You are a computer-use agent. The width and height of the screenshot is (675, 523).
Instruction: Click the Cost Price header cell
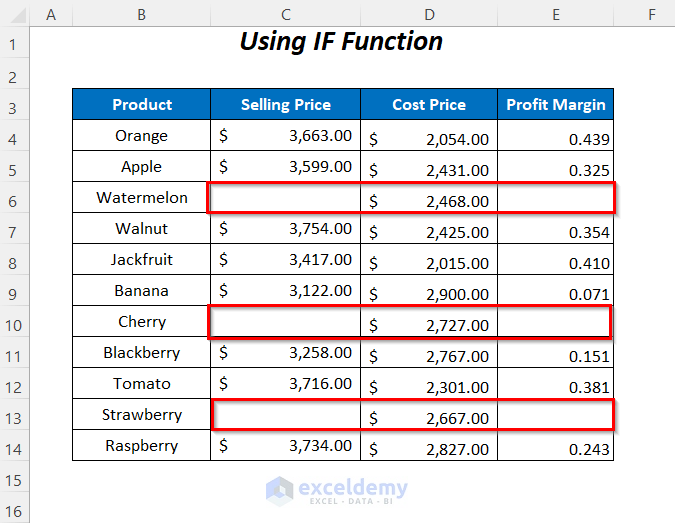(428, 105)
